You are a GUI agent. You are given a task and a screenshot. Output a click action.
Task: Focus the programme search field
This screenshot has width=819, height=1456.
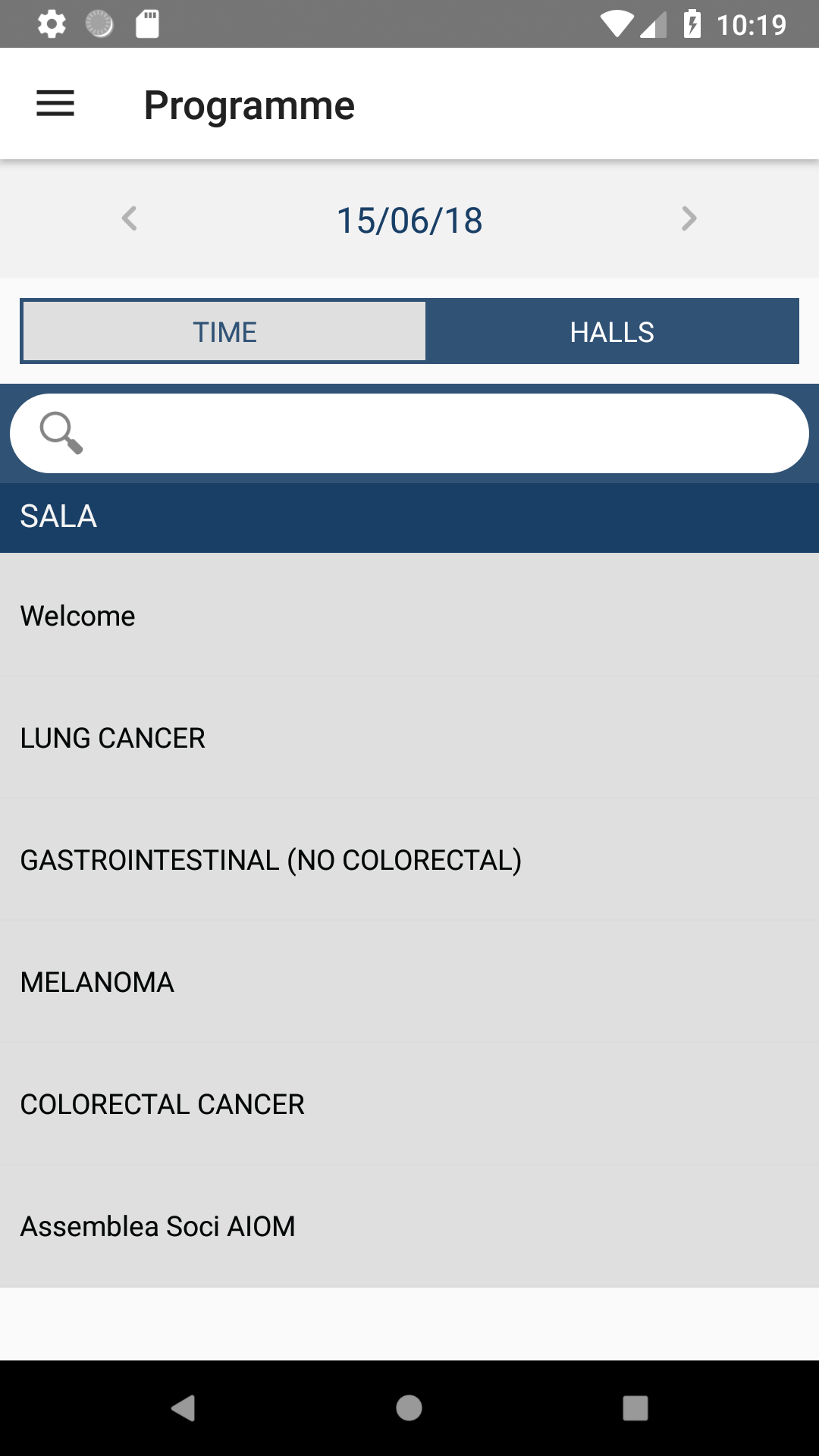(x=409, y=433)
